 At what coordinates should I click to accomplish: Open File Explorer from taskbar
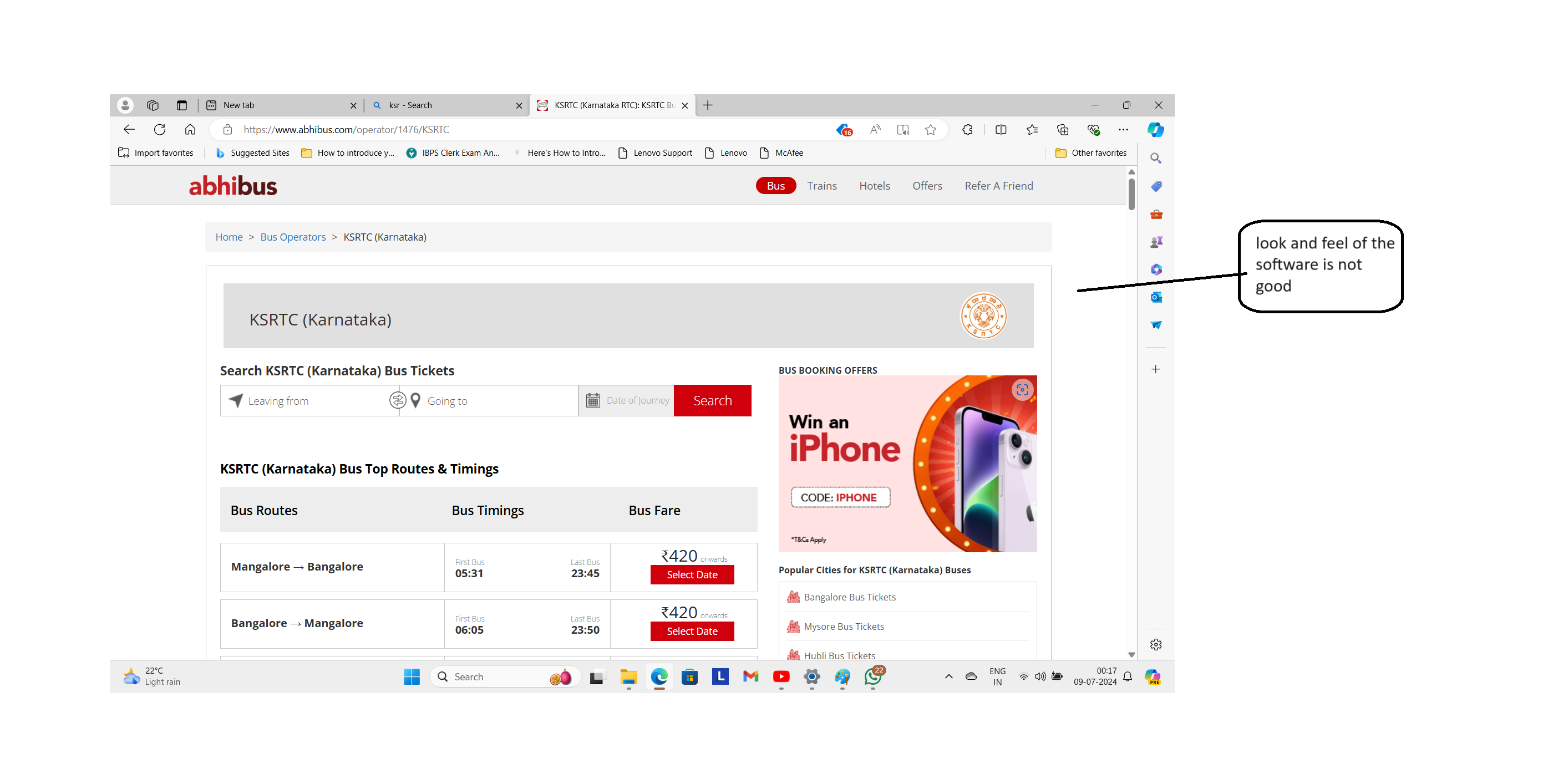(628, 676)
